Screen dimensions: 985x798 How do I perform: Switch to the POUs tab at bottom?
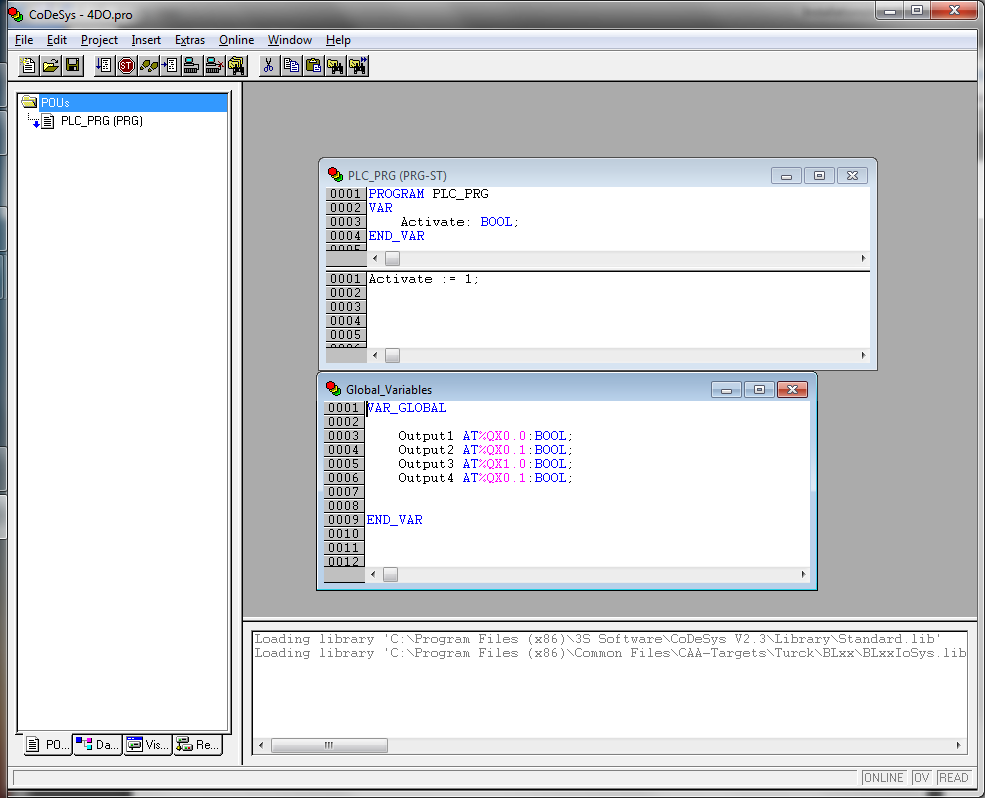point(48,745)
